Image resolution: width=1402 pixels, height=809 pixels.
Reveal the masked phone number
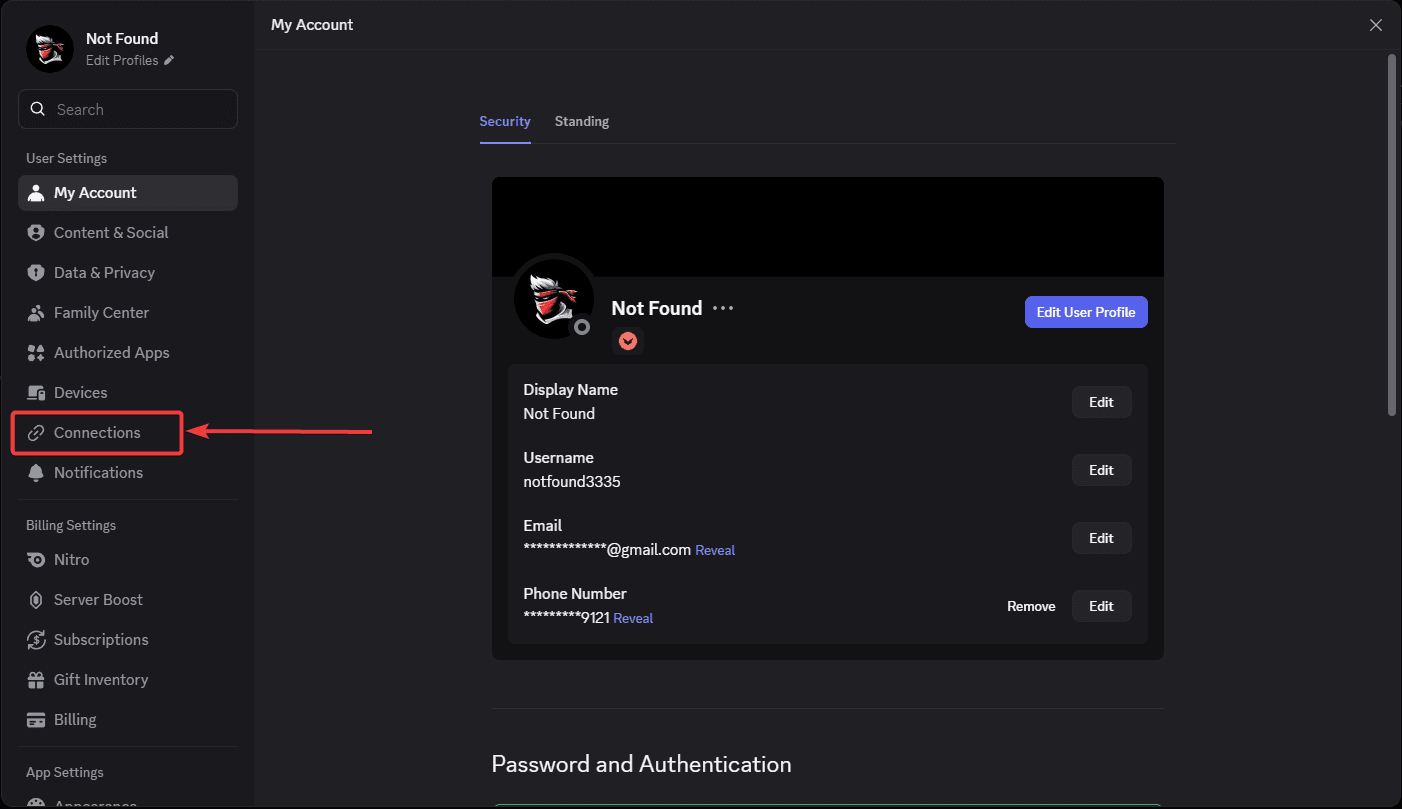[633, 618]
